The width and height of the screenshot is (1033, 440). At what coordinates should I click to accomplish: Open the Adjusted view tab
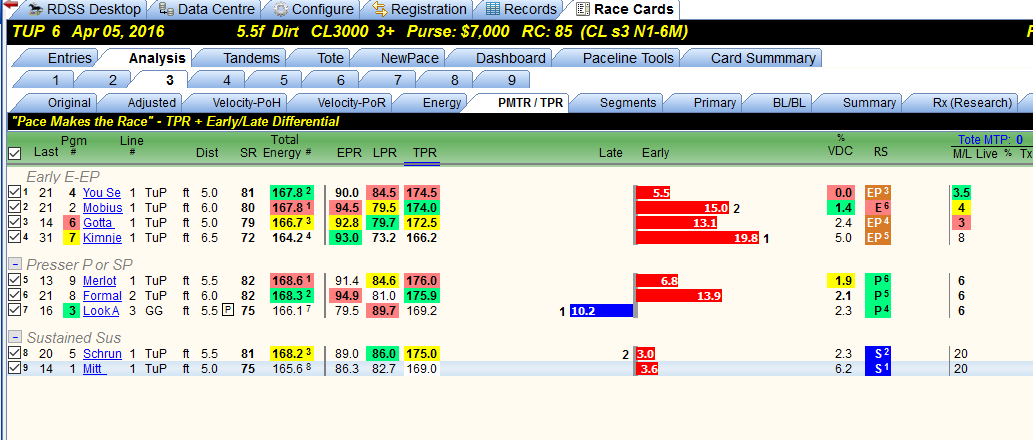point(143,103)
